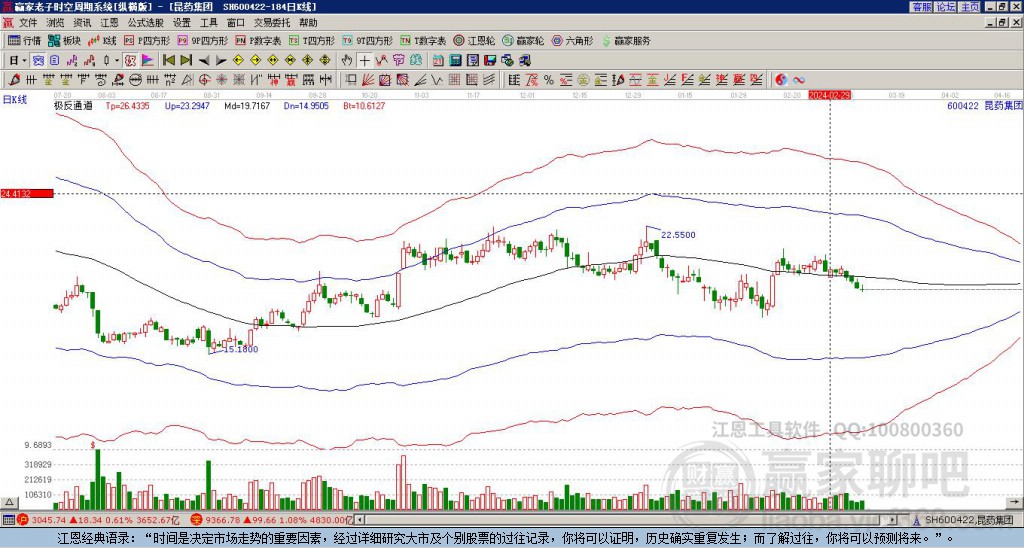Click the red-blue yin-yang icon
This screenshot has width=1024, height=548.
point(781,80)
